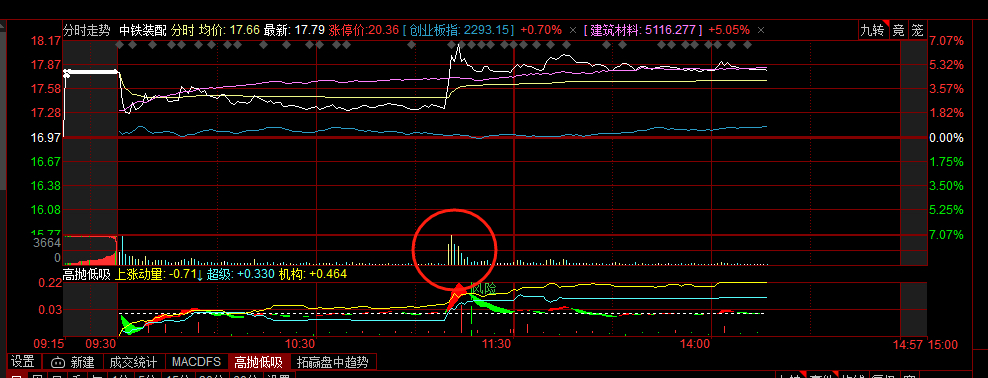Viewport: 988px width, 378px height.
Task: Remove the 创业板指 overlay with its × icon
Action: [573, 30]
